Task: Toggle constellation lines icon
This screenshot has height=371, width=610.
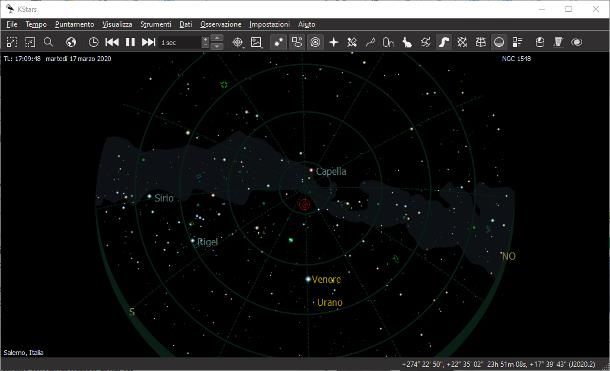Action: pyautogui.click(x=370, y=42)
